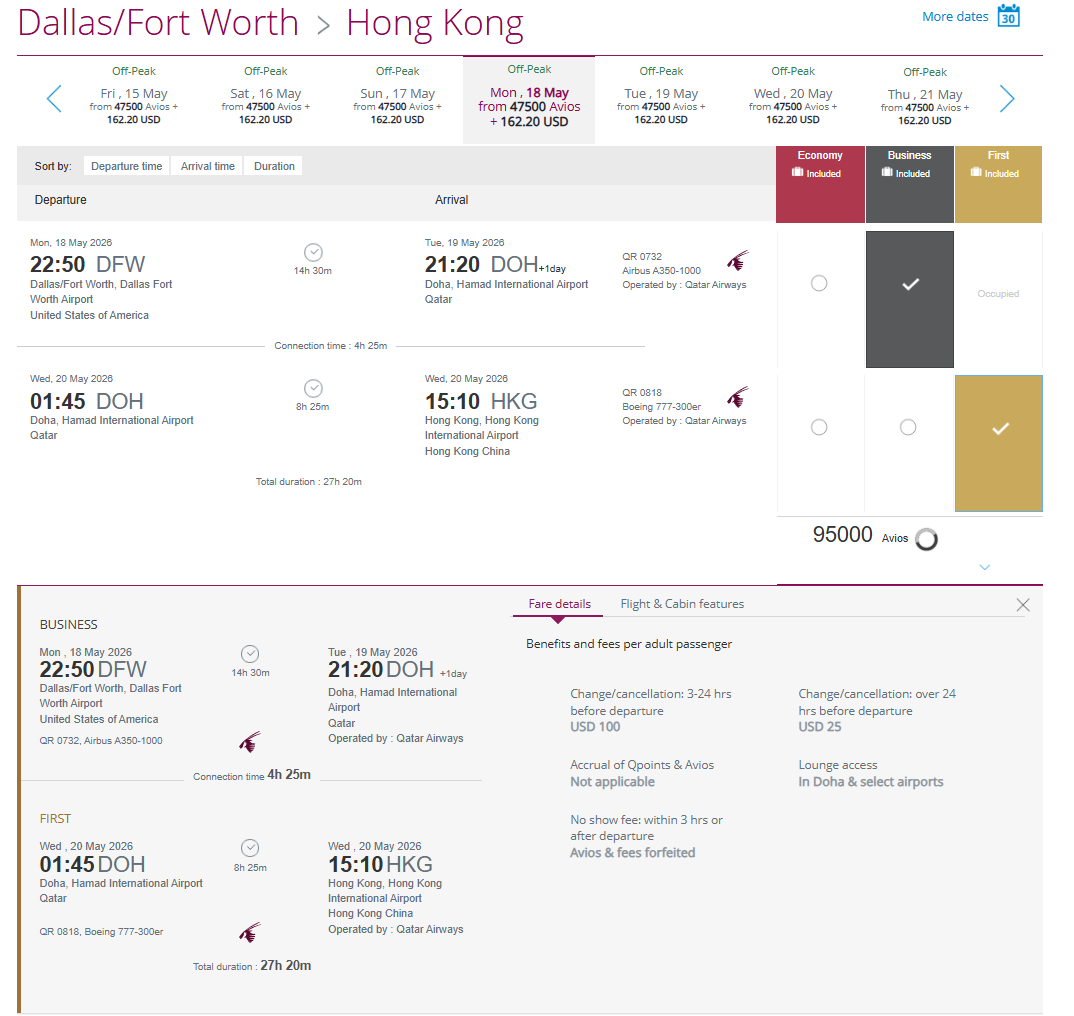The width and height of the screenshot is (1074, 1016).
Task: Click the Qatar logo in Business detail segment
Action: click(250, 742)
